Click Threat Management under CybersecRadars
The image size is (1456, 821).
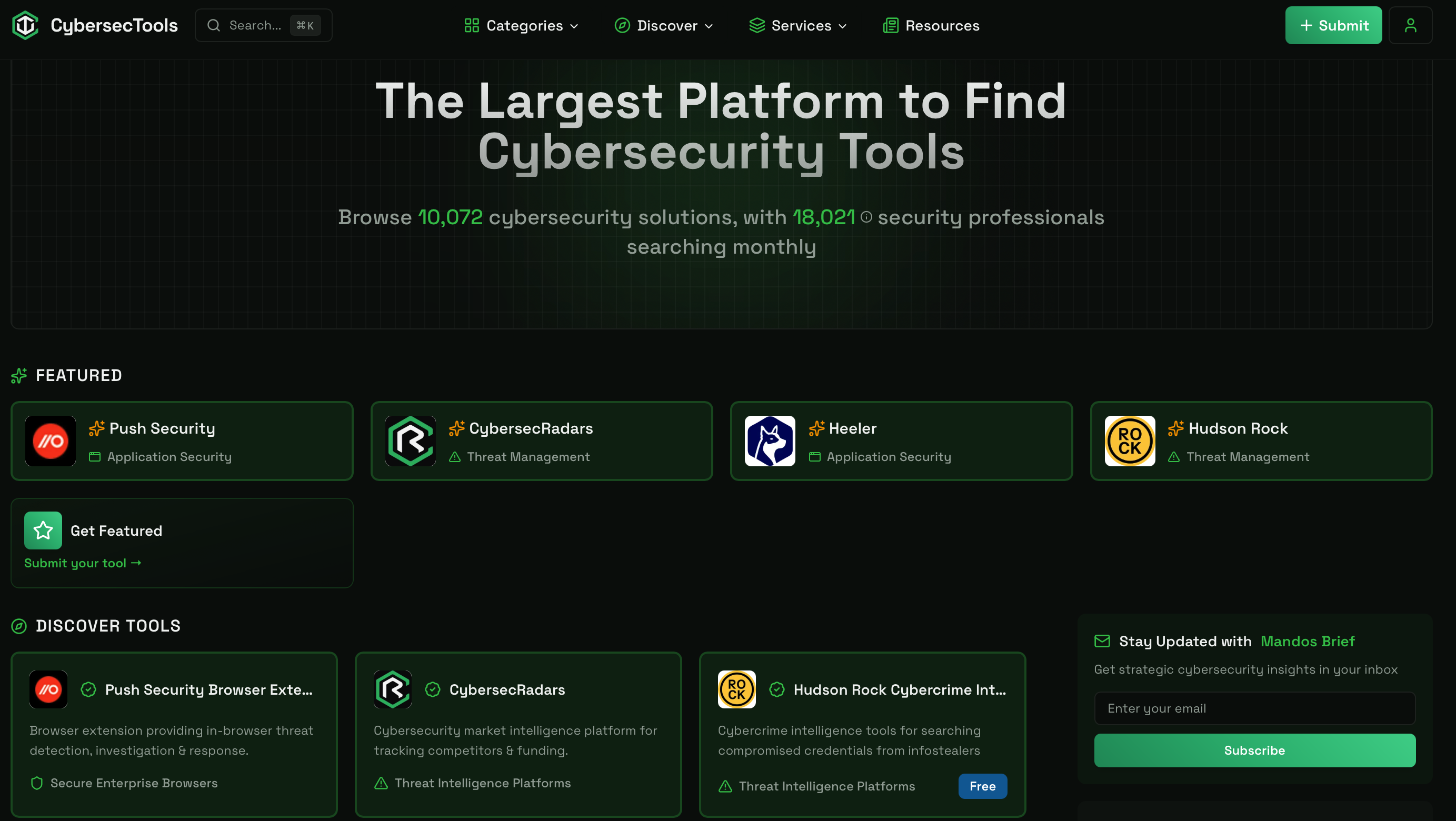coord(528,457)
